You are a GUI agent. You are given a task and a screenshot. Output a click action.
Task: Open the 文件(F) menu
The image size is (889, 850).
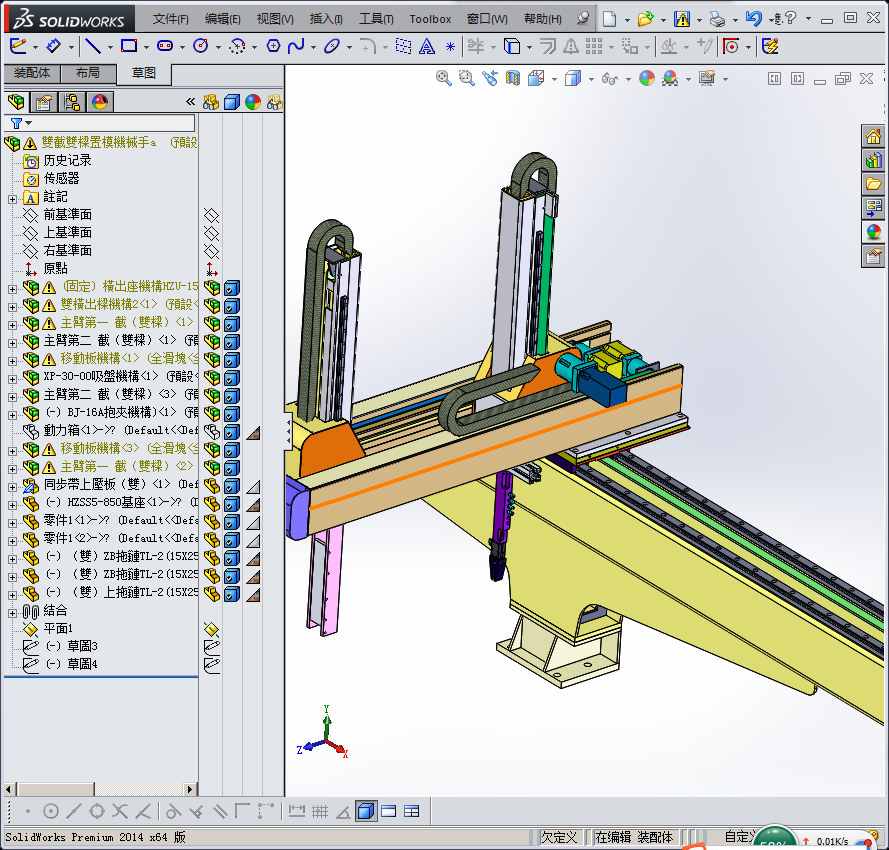170,19
